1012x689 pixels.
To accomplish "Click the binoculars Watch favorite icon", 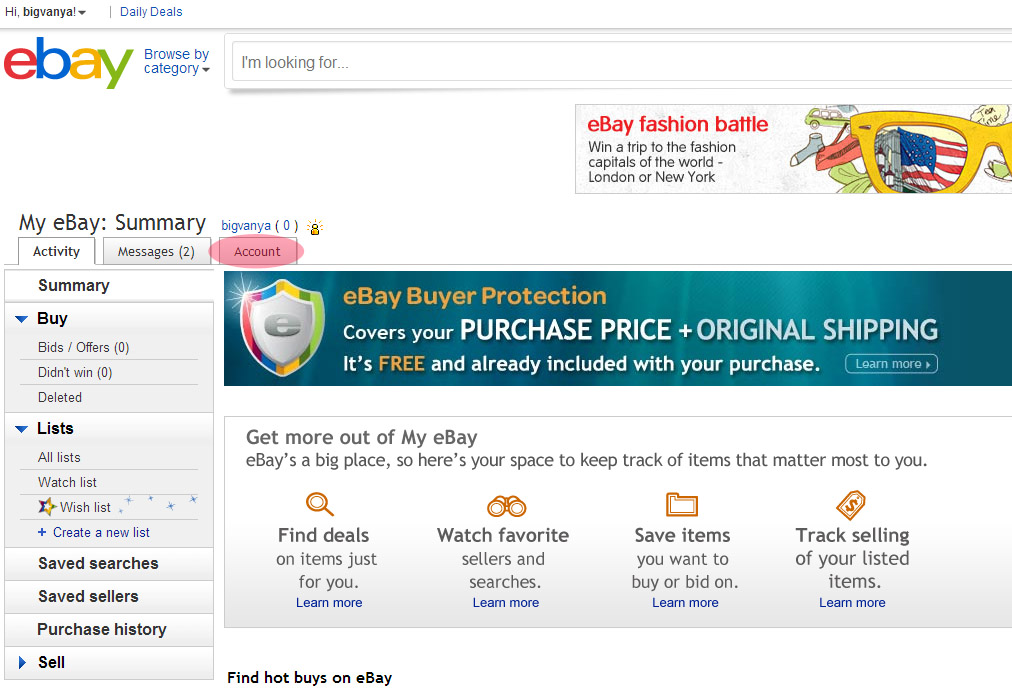I will tap(506, 506).
